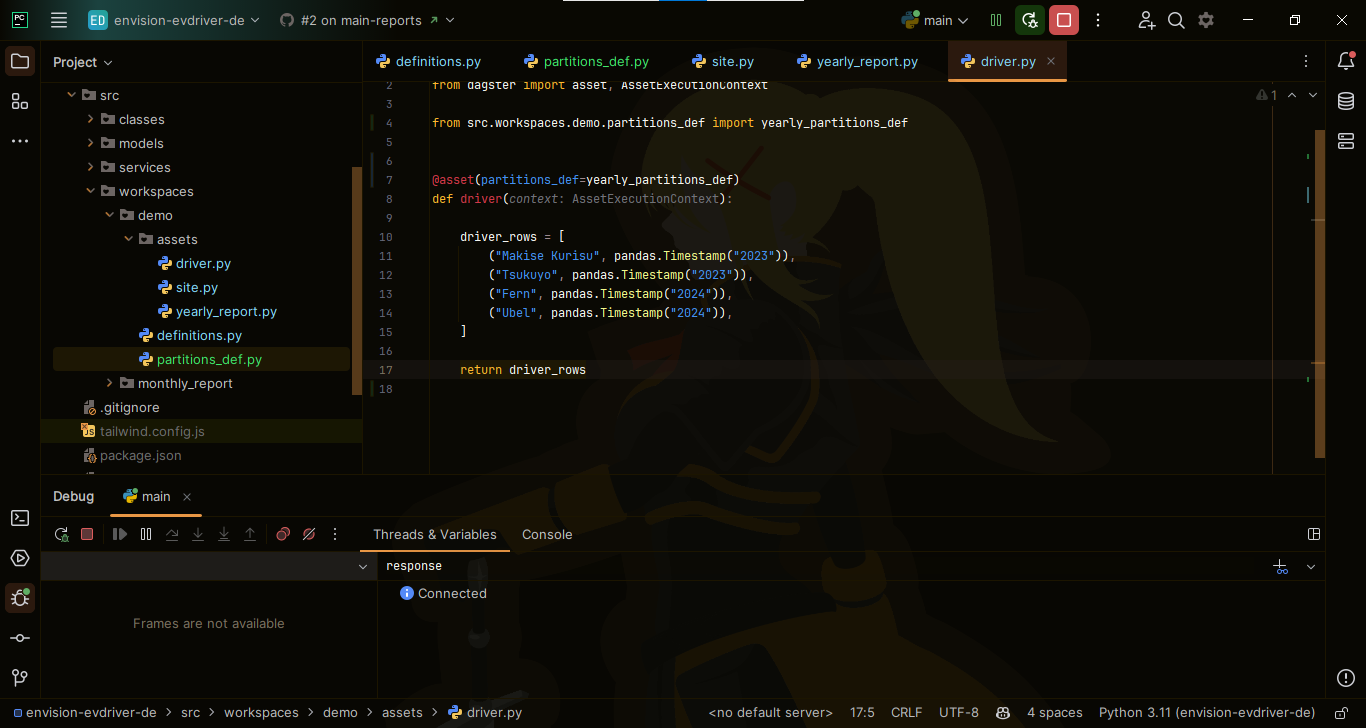The height and width of the screenshot is (728, 1366).
Task: Select tailwind.config.js in project tree
Action: click(x=152, y=431)
